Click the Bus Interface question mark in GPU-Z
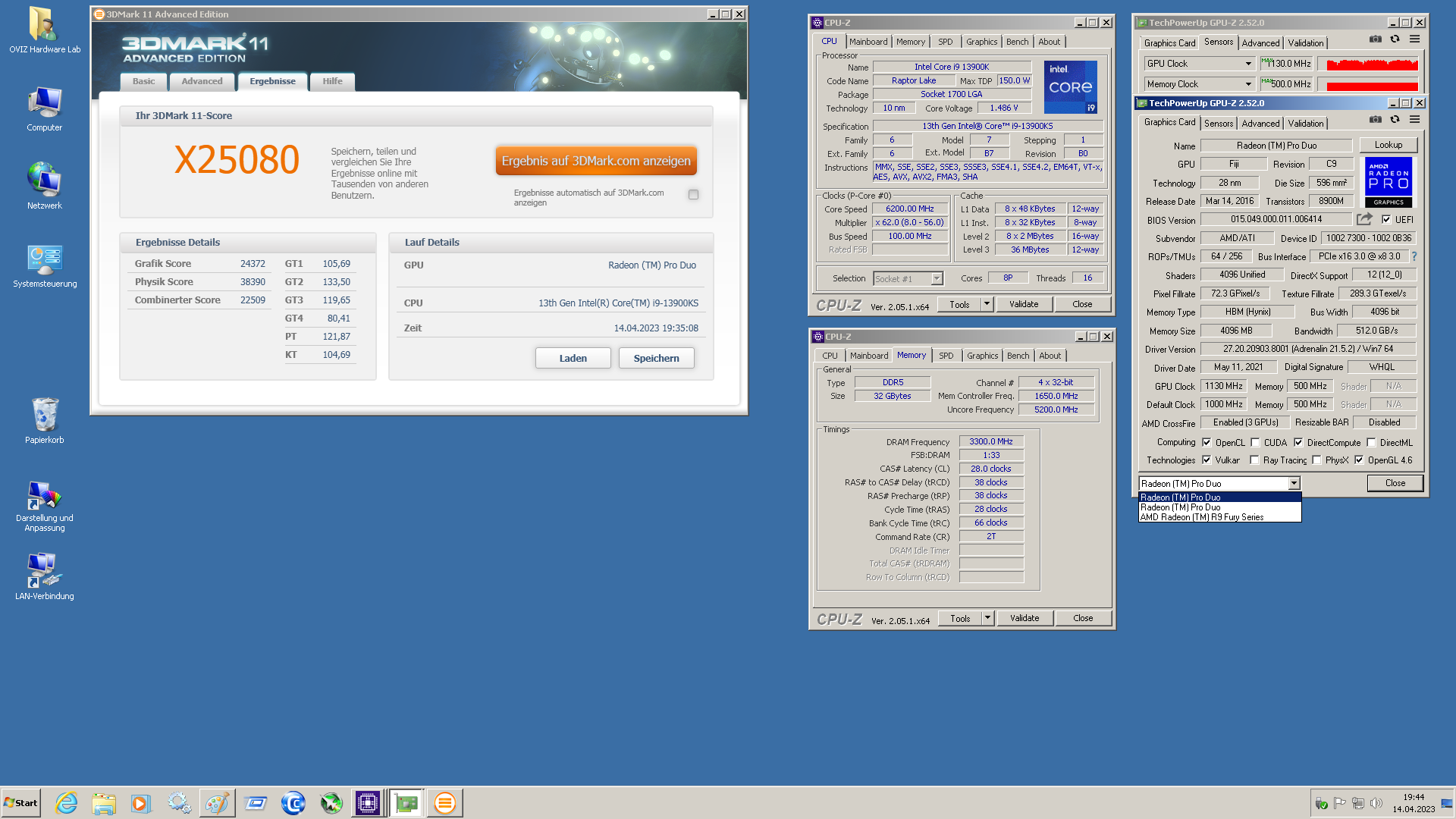Viewport: 1456px width, 819px height. 1414,256
